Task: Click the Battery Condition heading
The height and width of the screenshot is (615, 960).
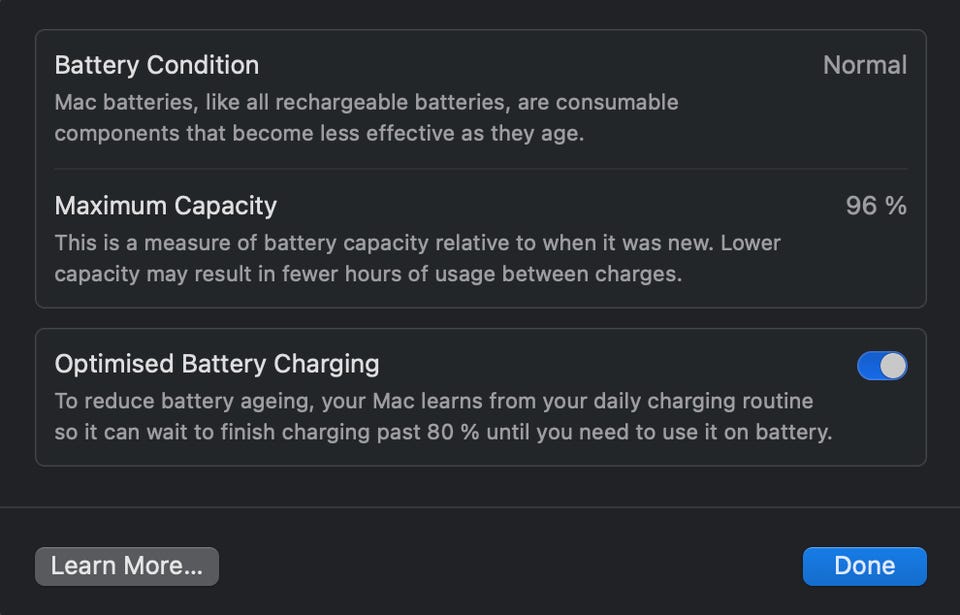Action: point(157,66)
